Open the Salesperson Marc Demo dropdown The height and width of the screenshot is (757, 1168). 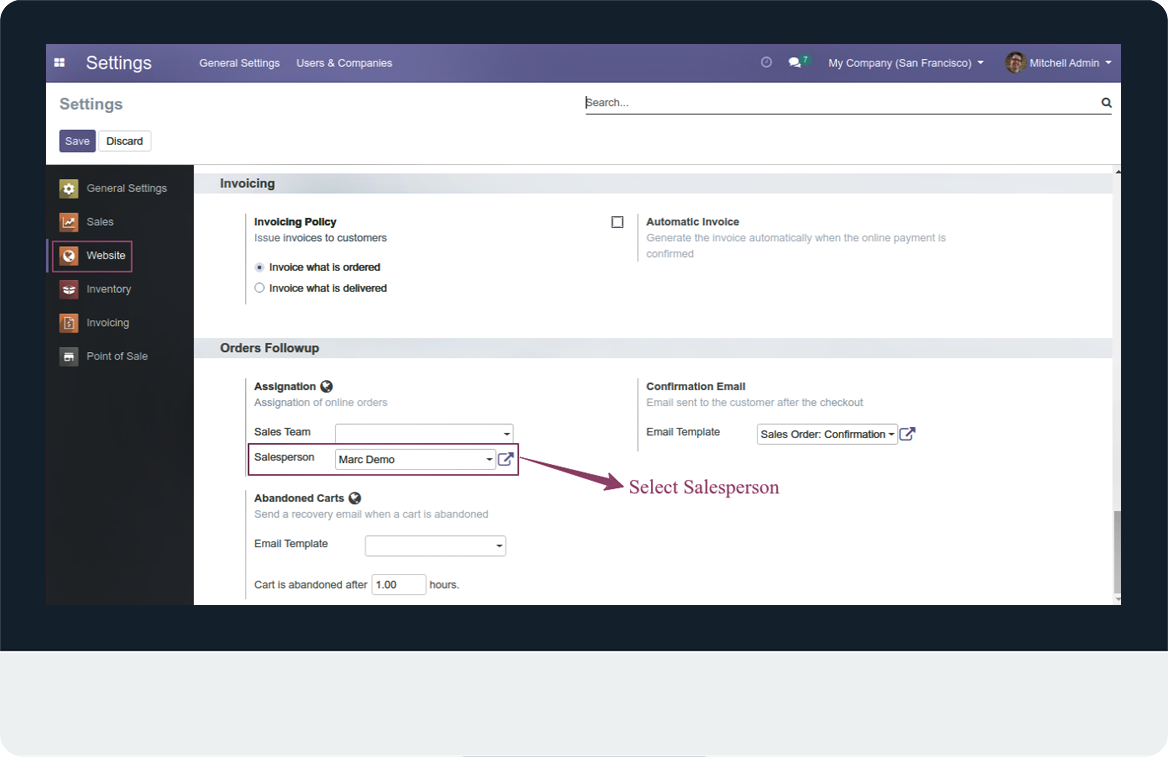point(415,459)
